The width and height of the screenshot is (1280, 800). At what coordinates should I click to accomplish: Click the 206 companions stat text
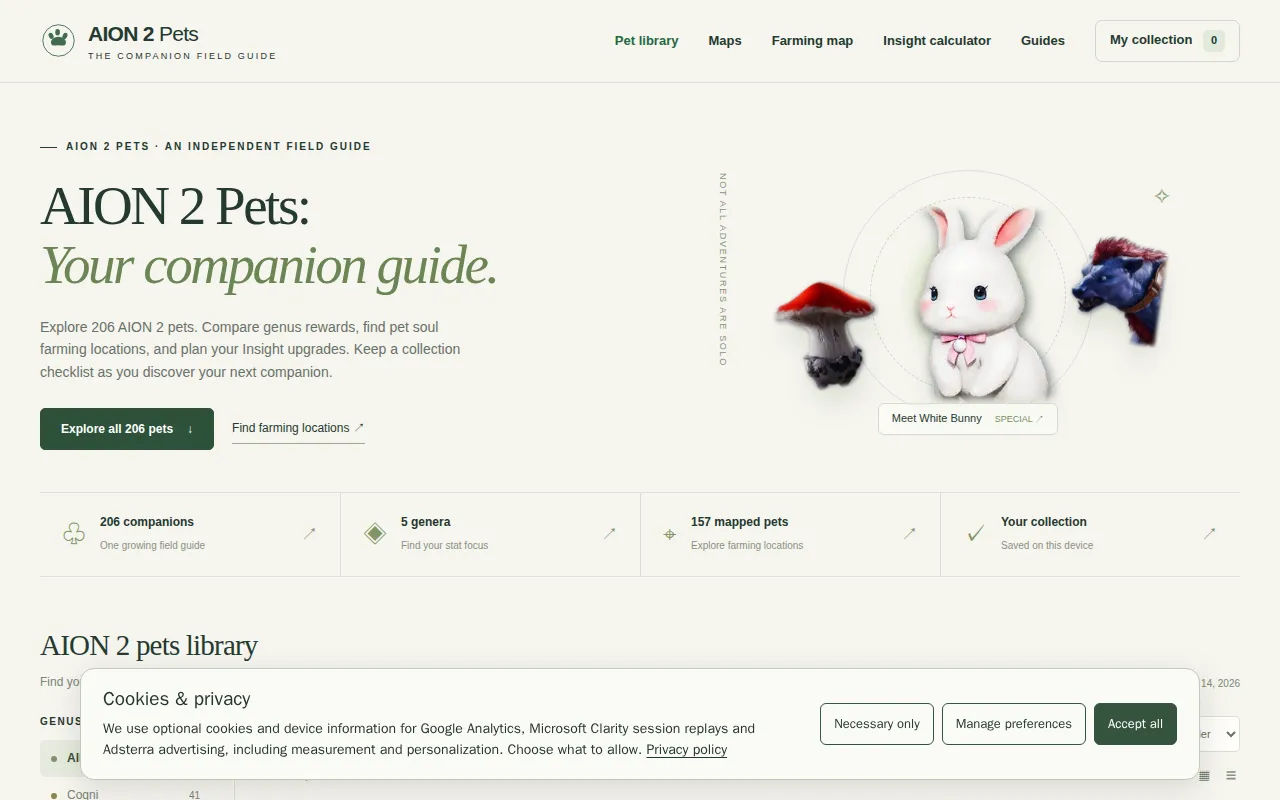click(x=147, y=522)
